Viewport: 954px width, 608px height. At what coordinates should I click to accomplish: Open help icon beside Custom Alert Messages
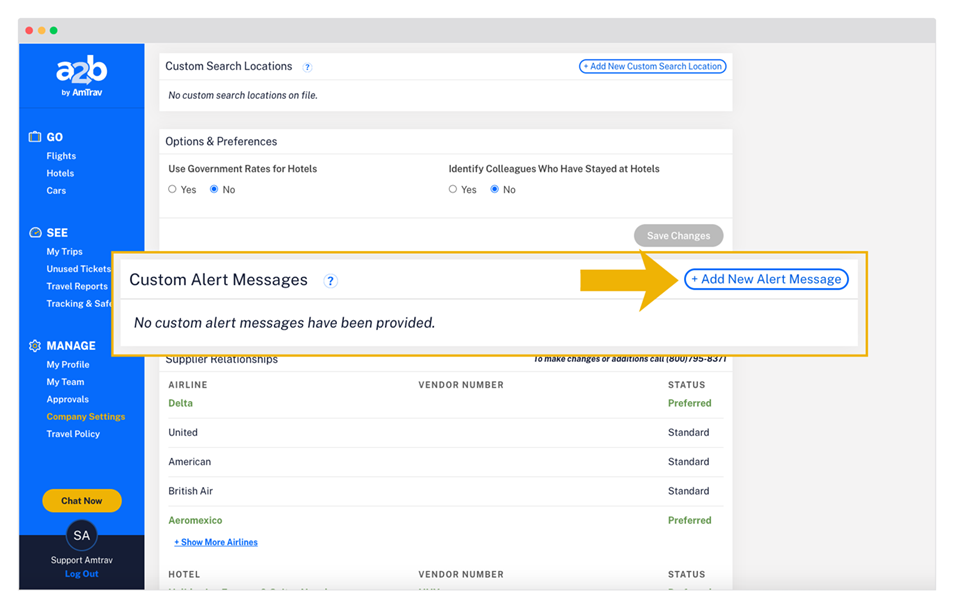[330, 281]
